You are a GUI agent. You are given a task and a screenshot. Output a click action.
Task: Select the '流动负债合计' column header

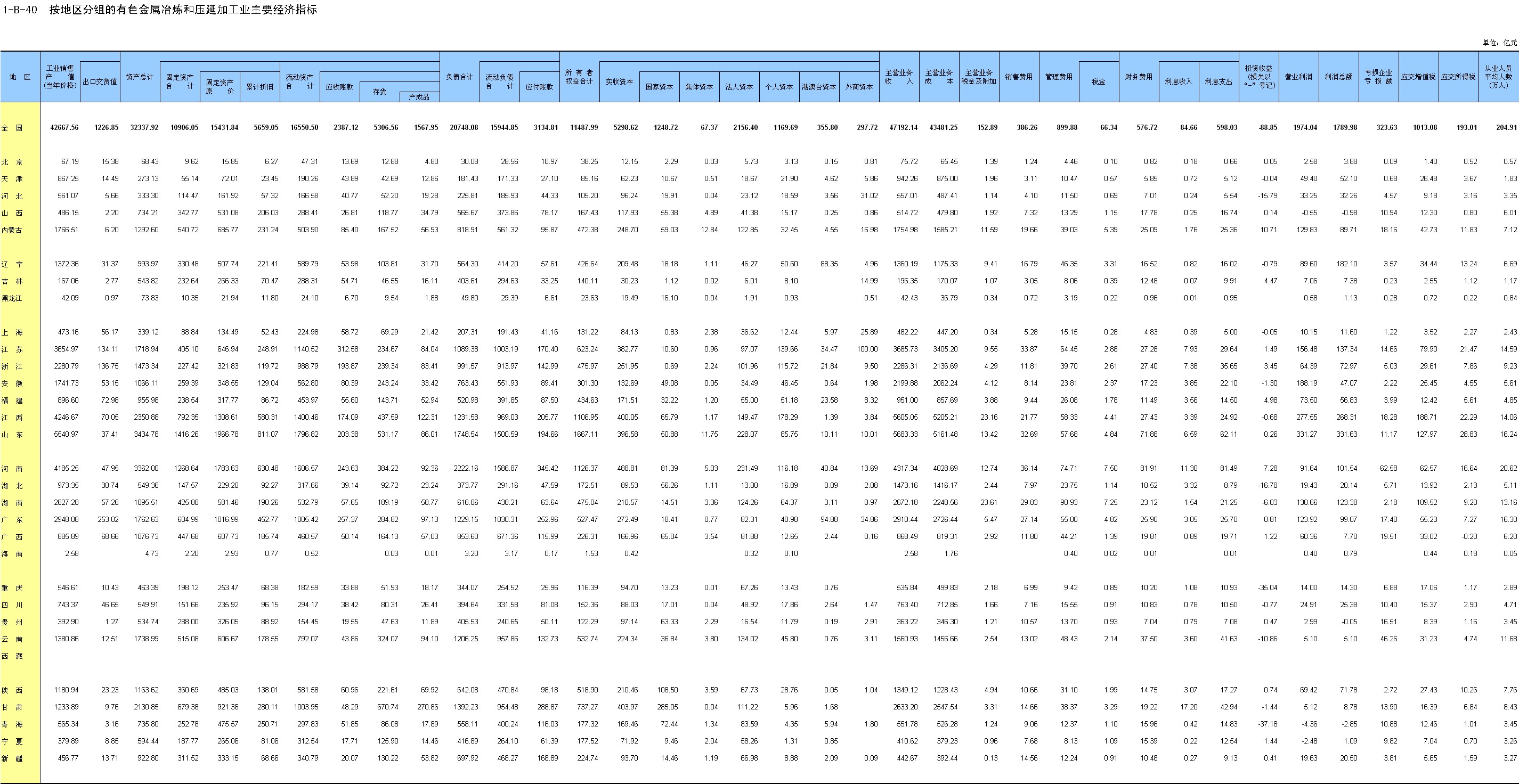click(499, 82)
